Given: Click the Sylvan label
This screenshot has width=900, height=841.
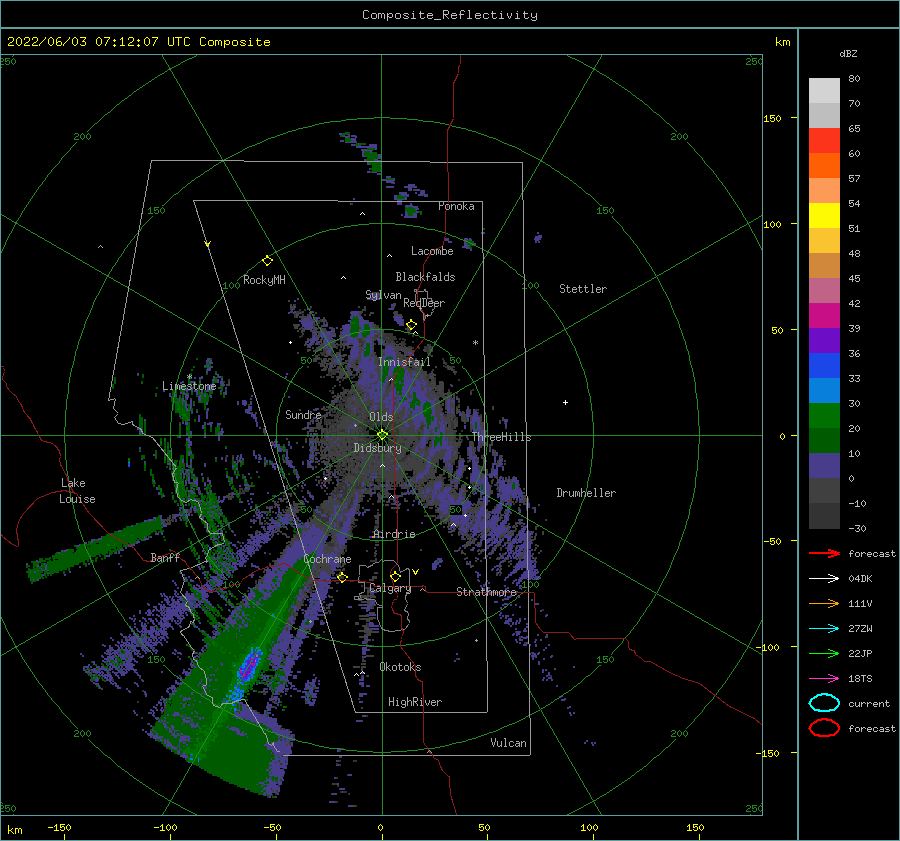Looking at the screenshot, I should (383, 295).
